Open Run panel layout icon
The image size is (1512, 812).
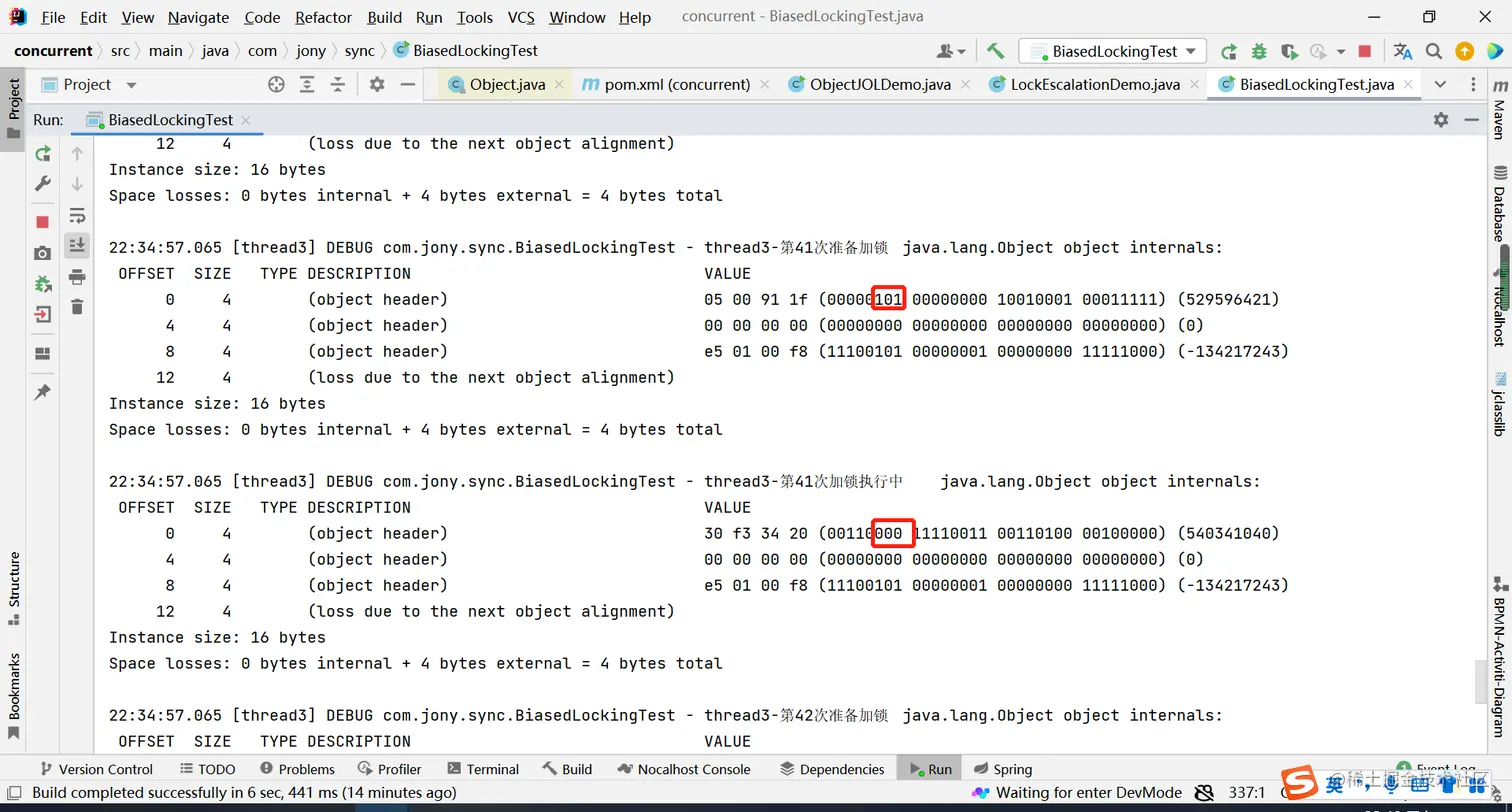point(43,353)
